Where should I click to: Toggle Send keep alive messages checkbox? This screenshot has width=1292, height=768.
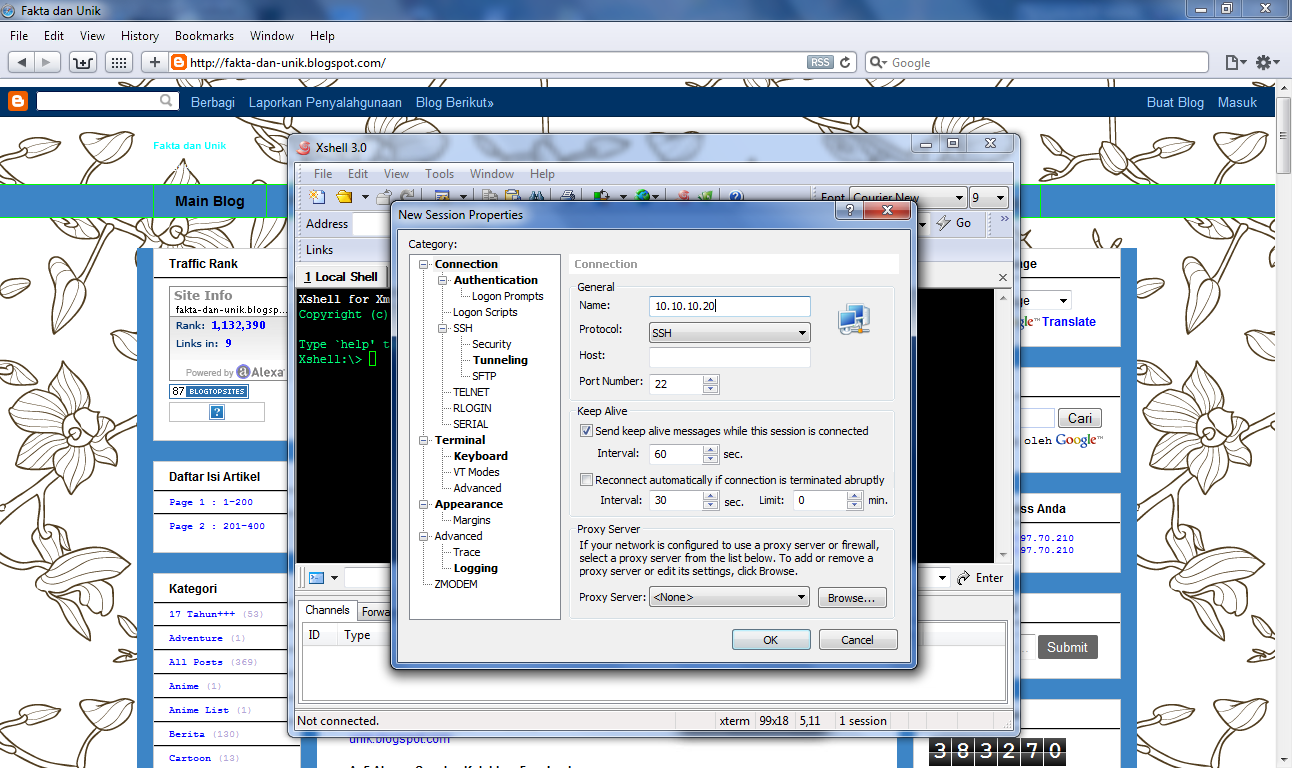(x=587, y=431)
